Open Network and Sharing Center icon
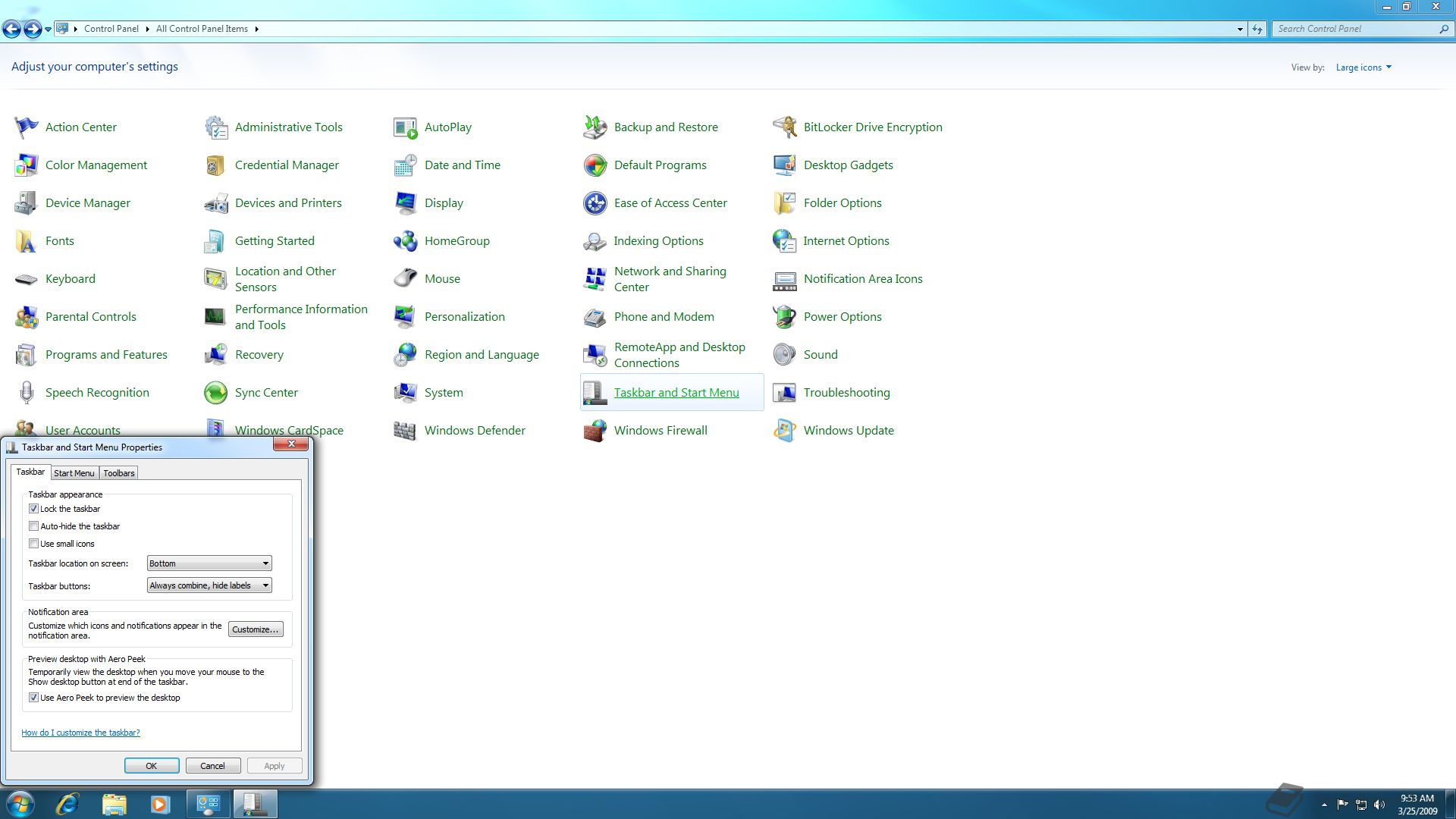The image size is (1456, 819). coord(595,279)
